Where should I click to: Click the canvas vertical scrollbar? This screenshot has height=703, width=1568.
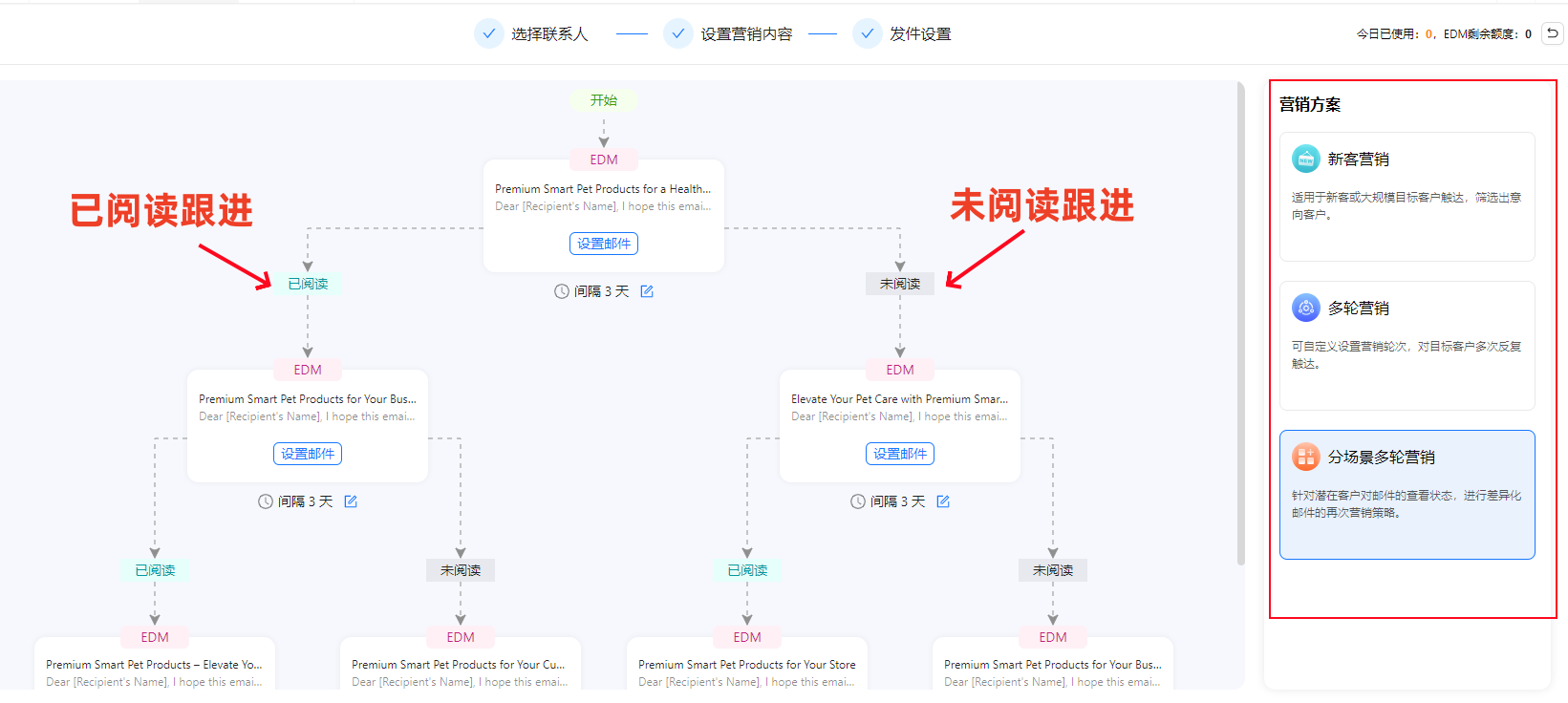click(x=1241, y=325)
